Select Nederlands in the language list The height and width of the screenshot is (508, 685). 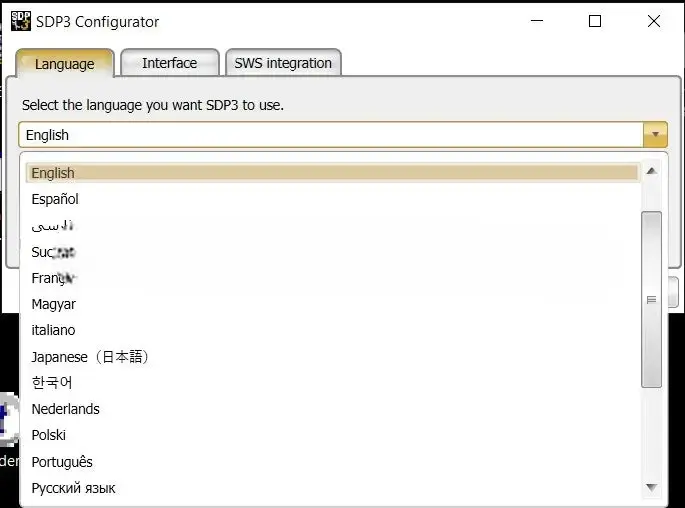[332, 409]
